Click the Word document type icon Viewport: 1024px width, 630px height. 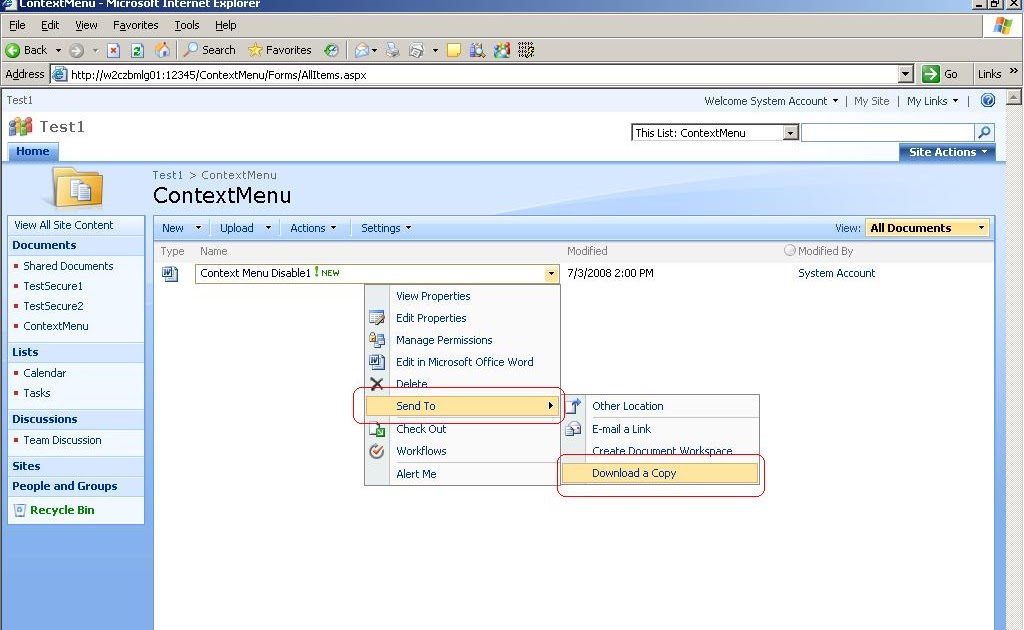(x=170, y=274)
